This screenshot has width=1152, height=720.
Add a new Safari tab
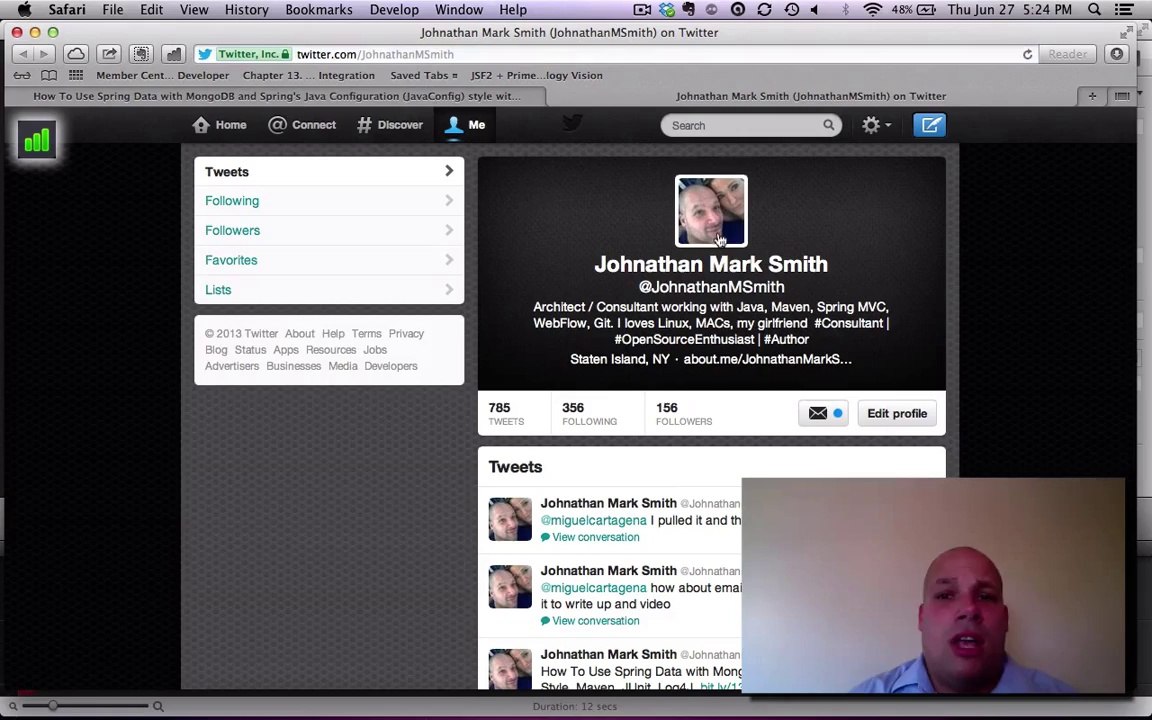(x=1092, y=96)
